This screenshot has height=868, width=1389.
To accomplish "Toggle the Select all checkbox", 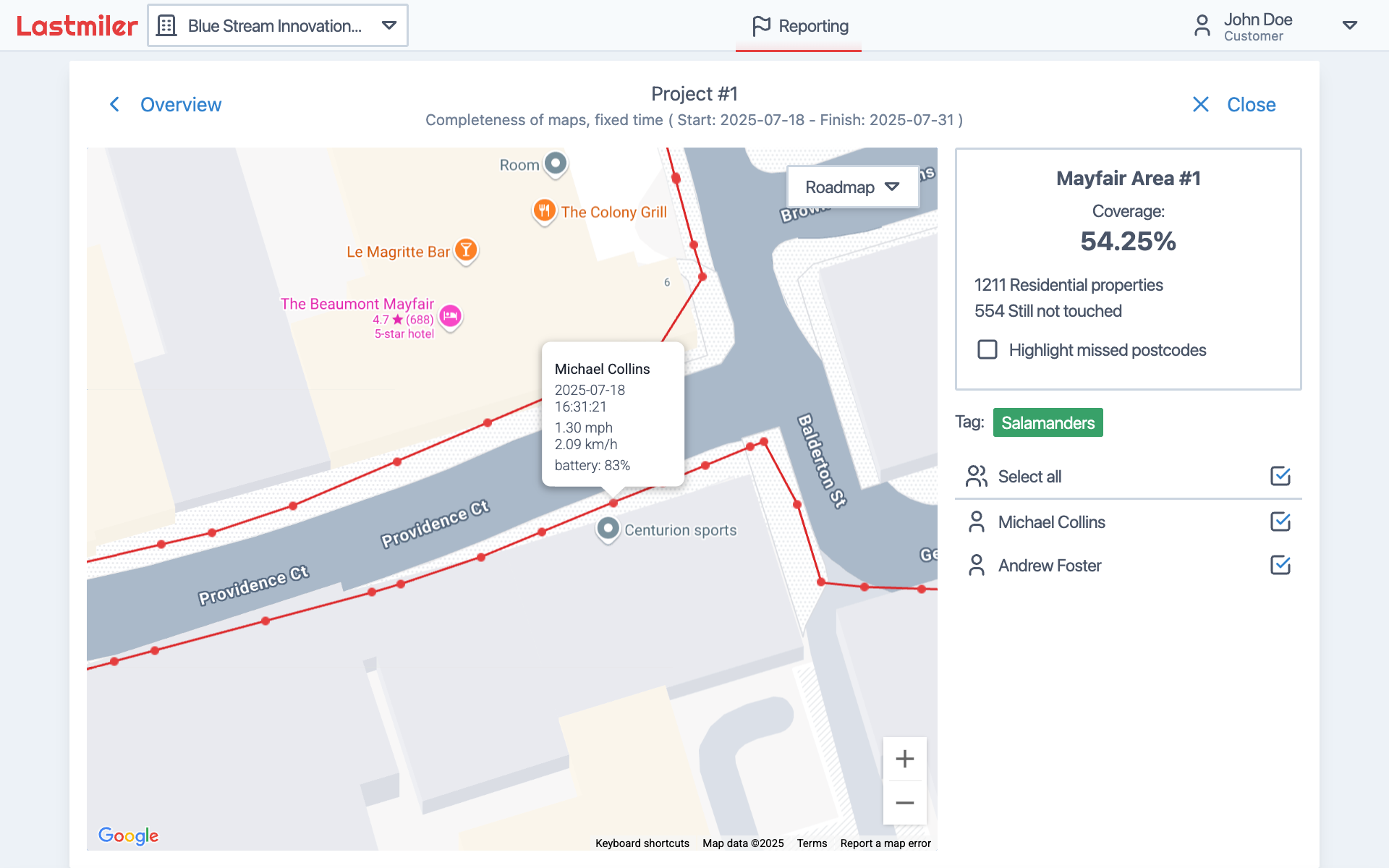I will point(1280,476).
